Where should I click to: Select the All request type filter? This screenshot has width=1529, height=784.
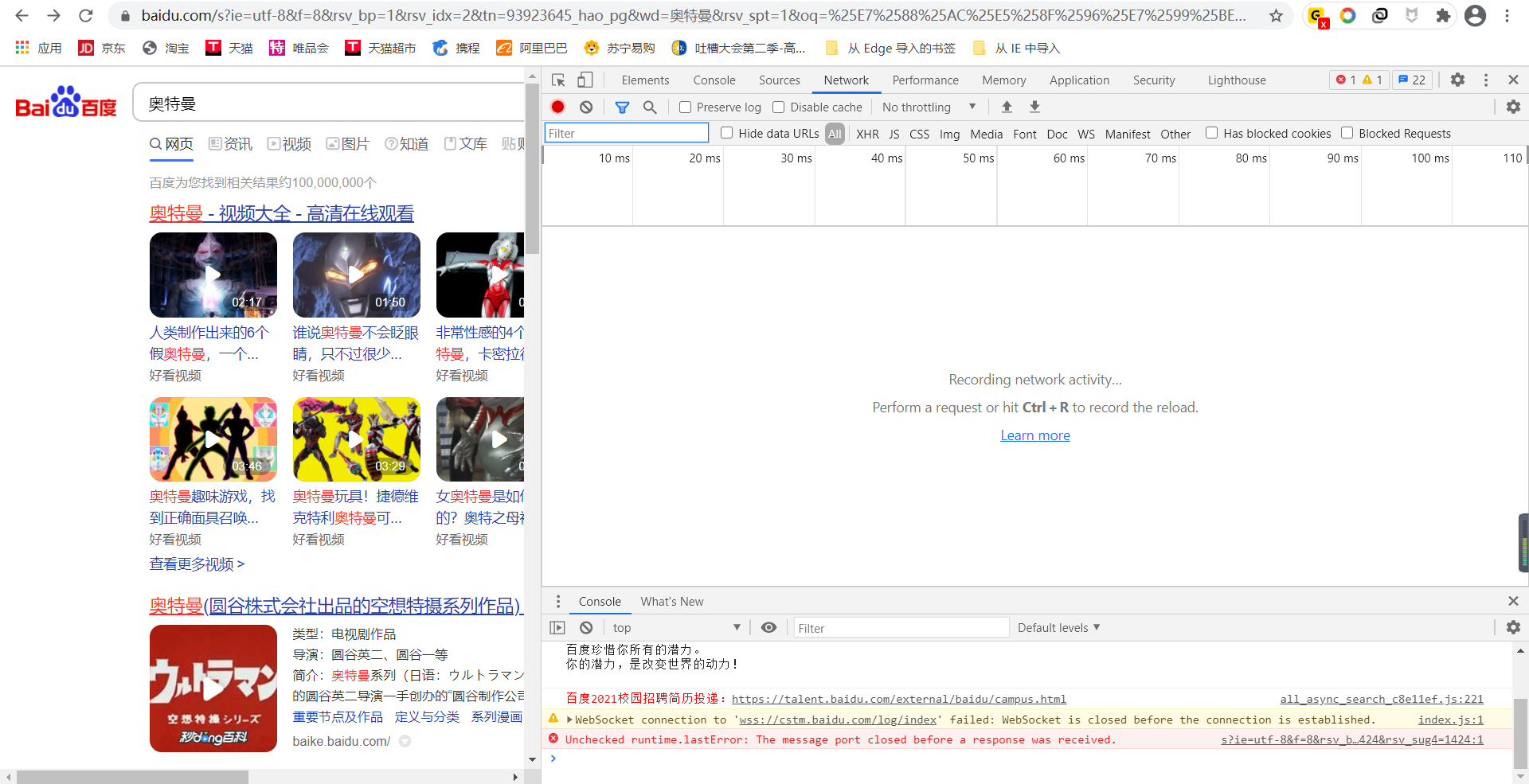(x=835, y=134)
